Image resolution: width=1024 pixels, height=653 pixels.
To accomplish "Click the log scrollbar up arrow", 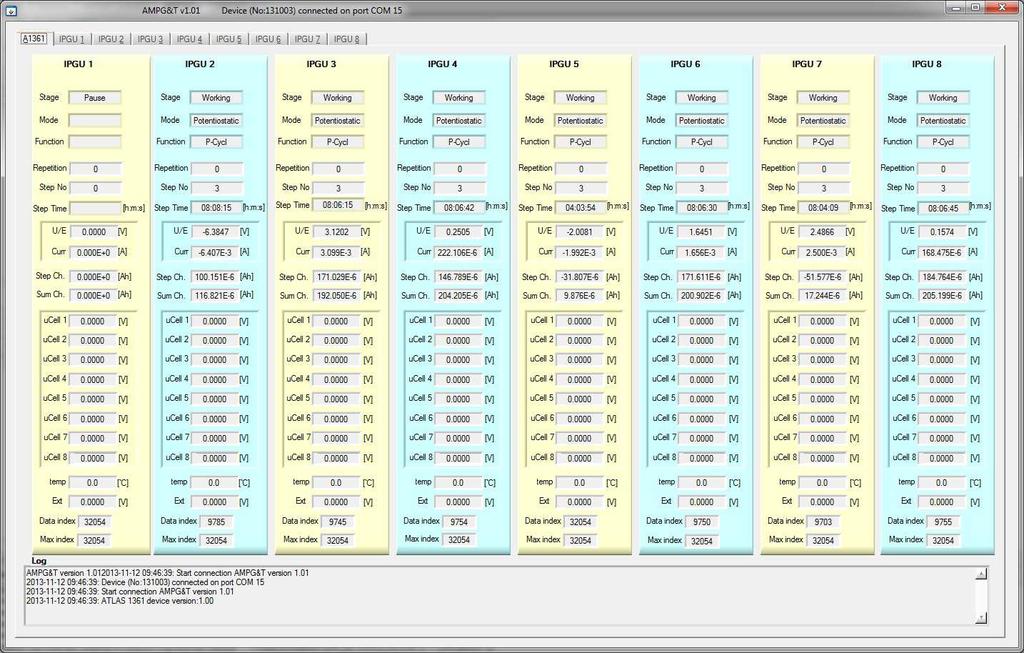I will pyautogui.click(x=981, y=574).
